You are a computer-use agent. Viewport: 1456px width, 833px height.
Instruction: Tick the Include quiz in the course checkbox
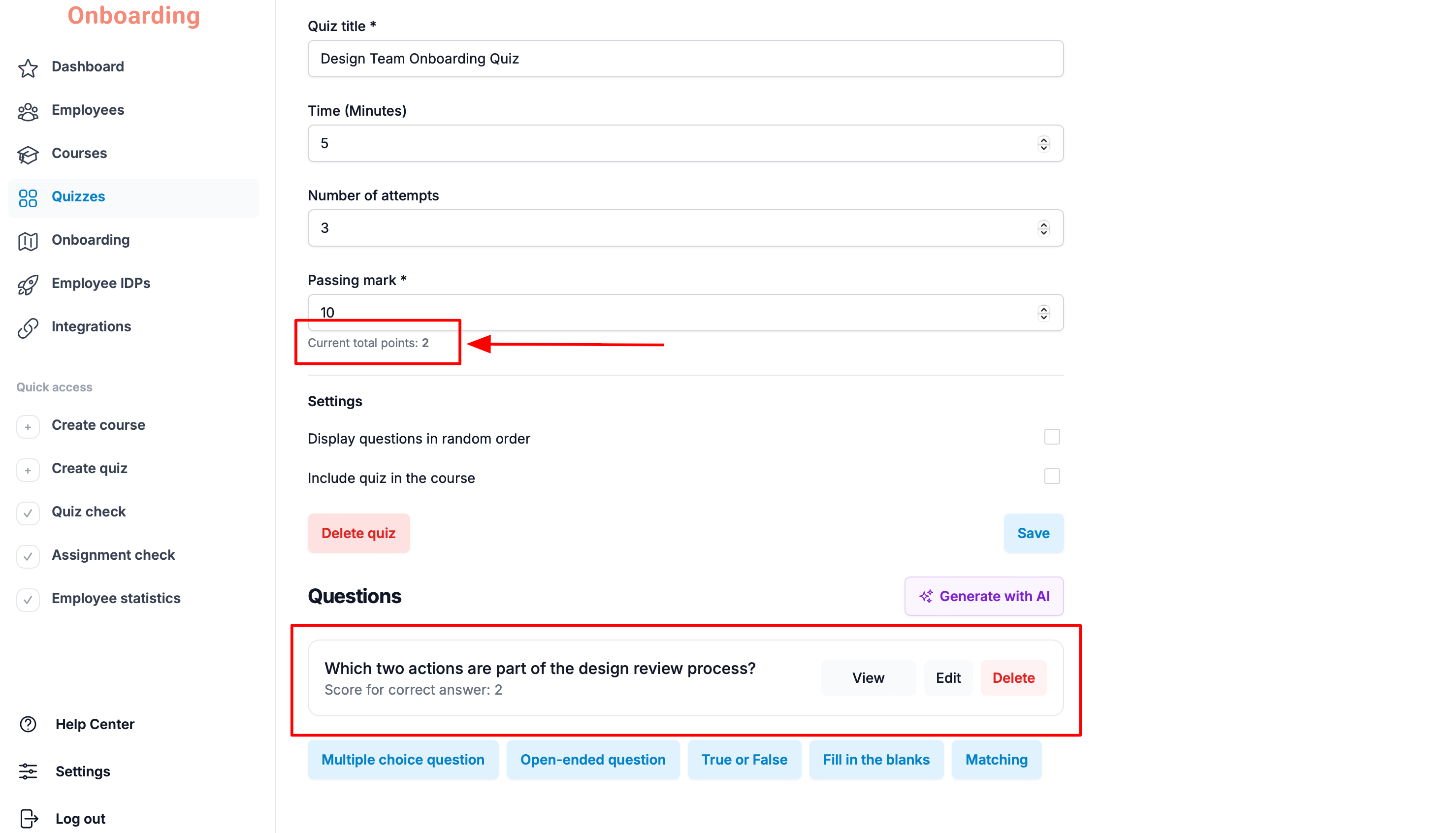coord(1051,476)
